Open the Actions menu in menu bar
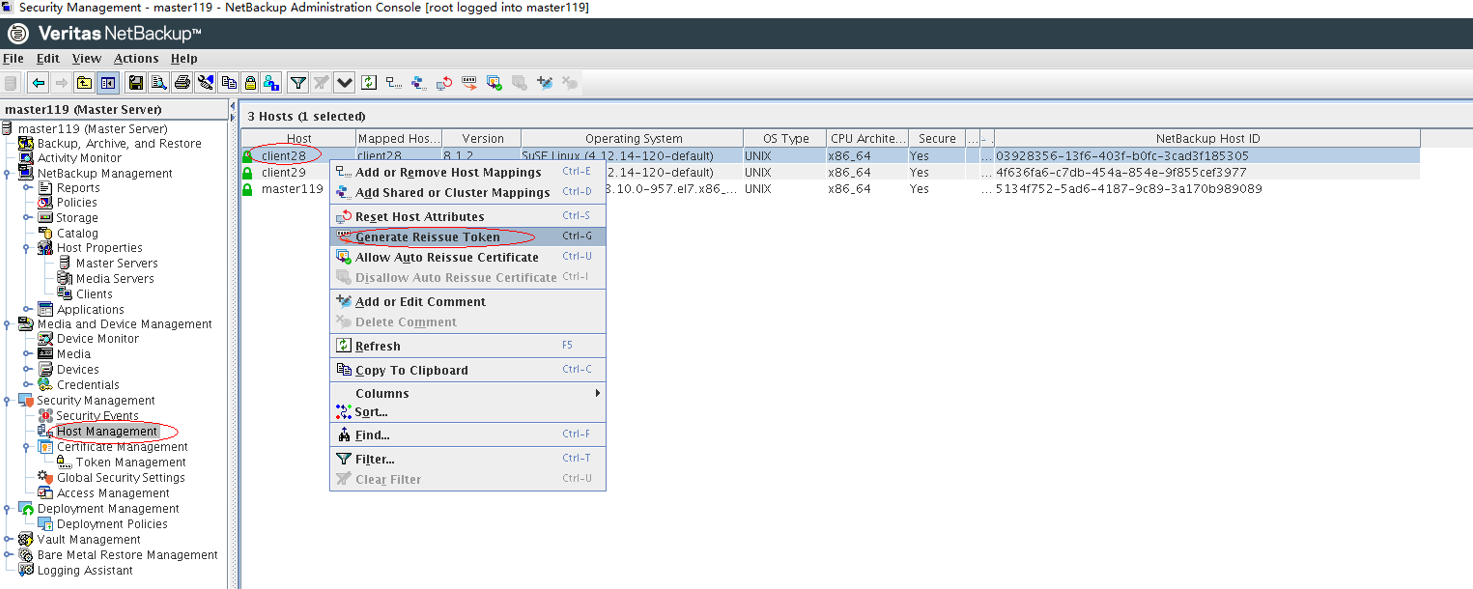Image resolution: width=1473 pixels, height=589 pixels. pos(136,58)
